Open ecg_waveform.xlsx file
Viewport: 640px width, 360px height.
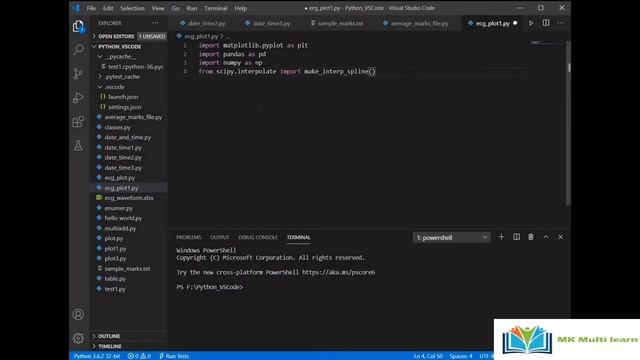coord(129,198)
